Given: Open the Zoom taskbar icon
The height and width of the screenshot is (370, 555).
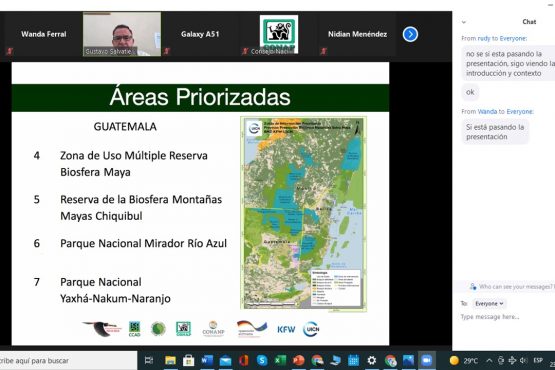Looking at the screenshot, I should click(427, 360).
